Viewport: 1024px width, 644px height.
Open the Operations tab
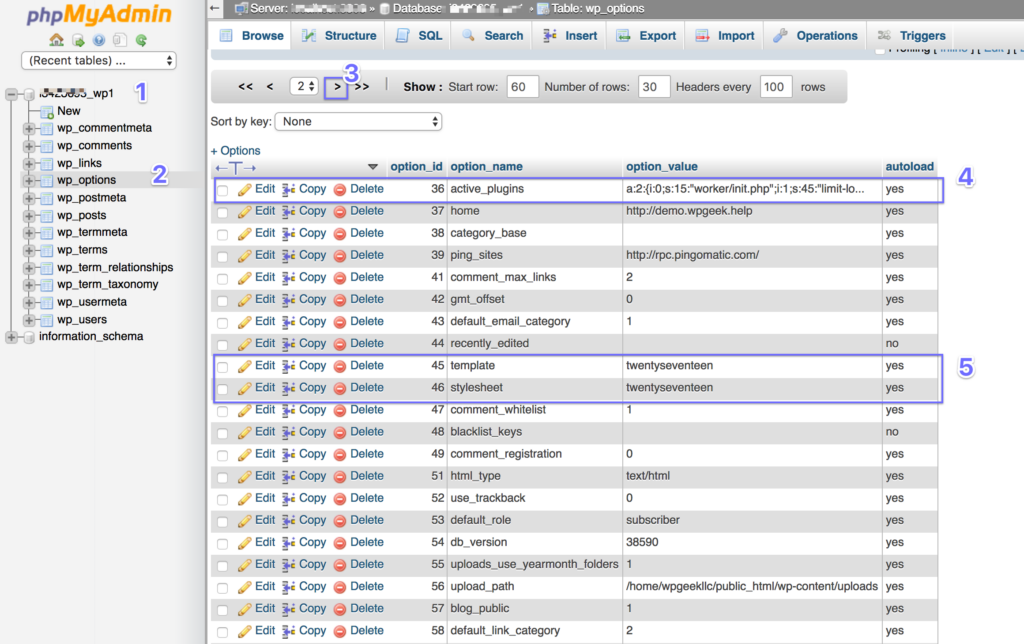[x=816, y=36]
